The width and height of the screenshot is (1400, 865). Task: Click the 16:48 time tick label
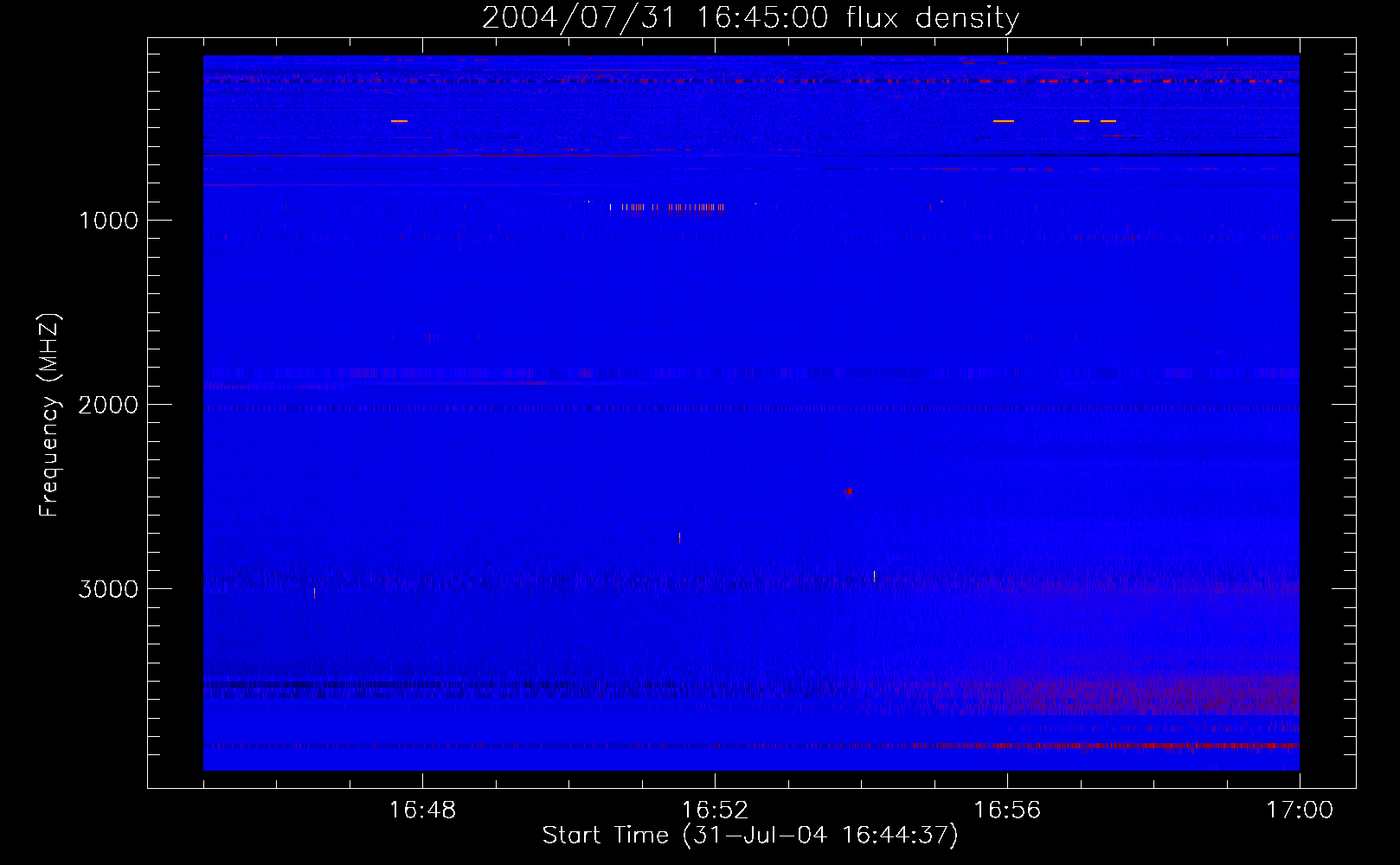click(x=422, y=811)
